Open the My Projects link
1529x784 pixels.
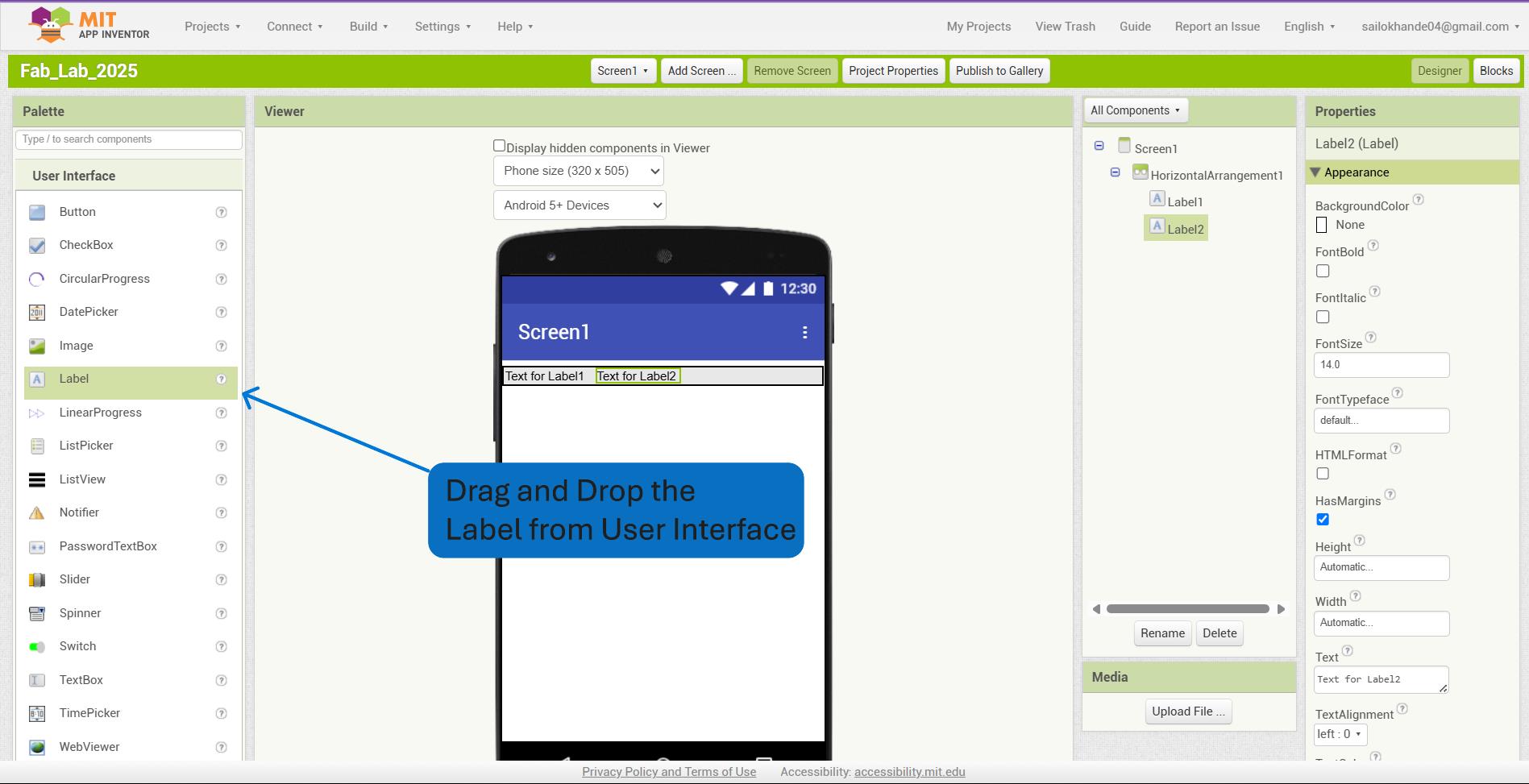(978, 27)
